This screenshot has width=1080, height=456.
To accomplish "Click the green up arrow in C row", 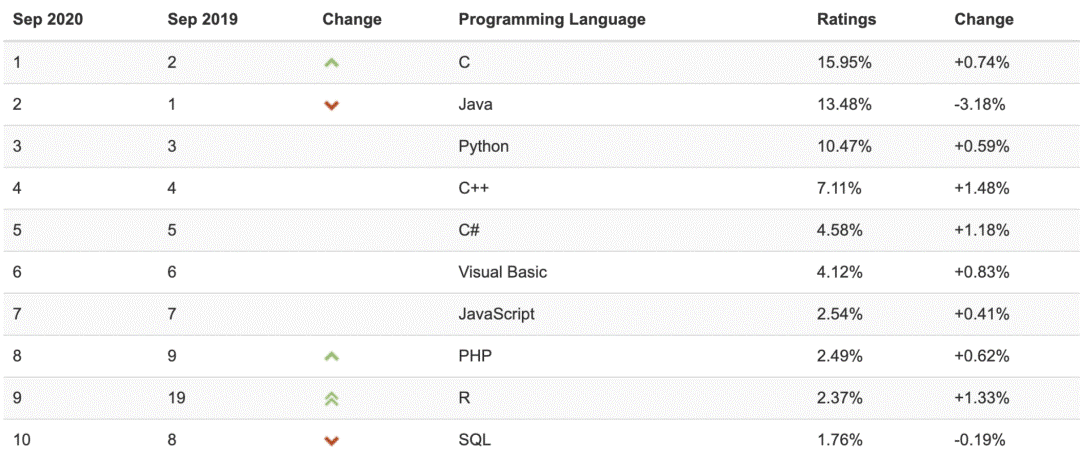I will point(332,63).
